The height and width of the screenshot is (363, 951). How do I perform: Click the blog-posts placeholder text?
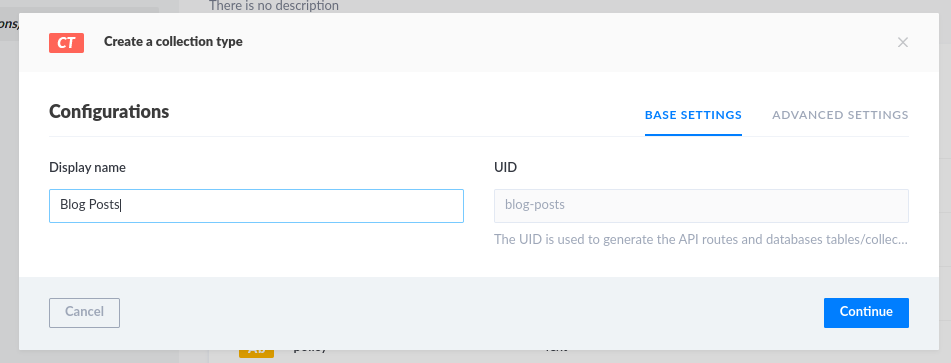pos(535,205)
